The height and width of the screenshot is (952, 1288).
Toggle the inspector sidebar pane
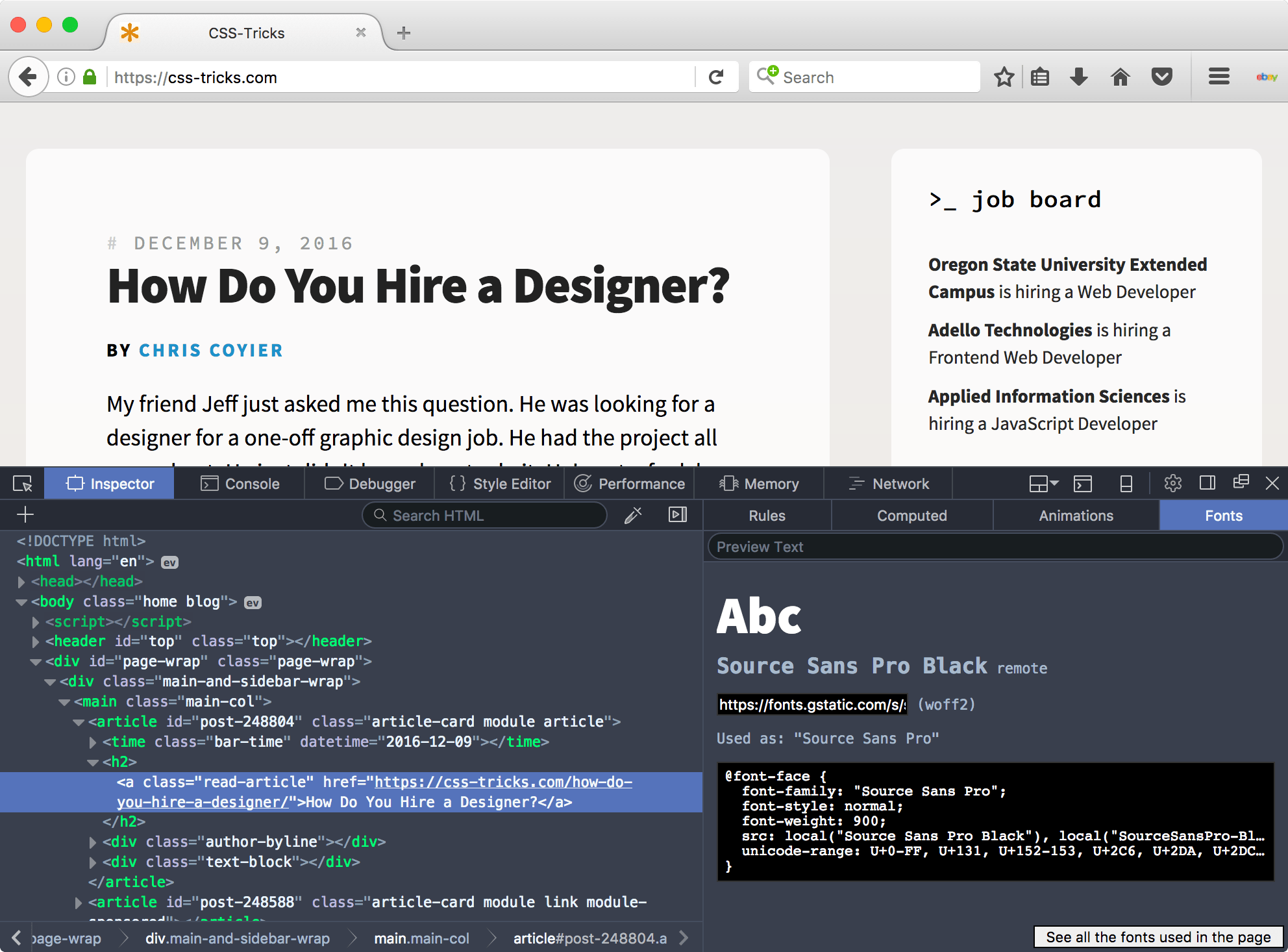pos(678,515)
